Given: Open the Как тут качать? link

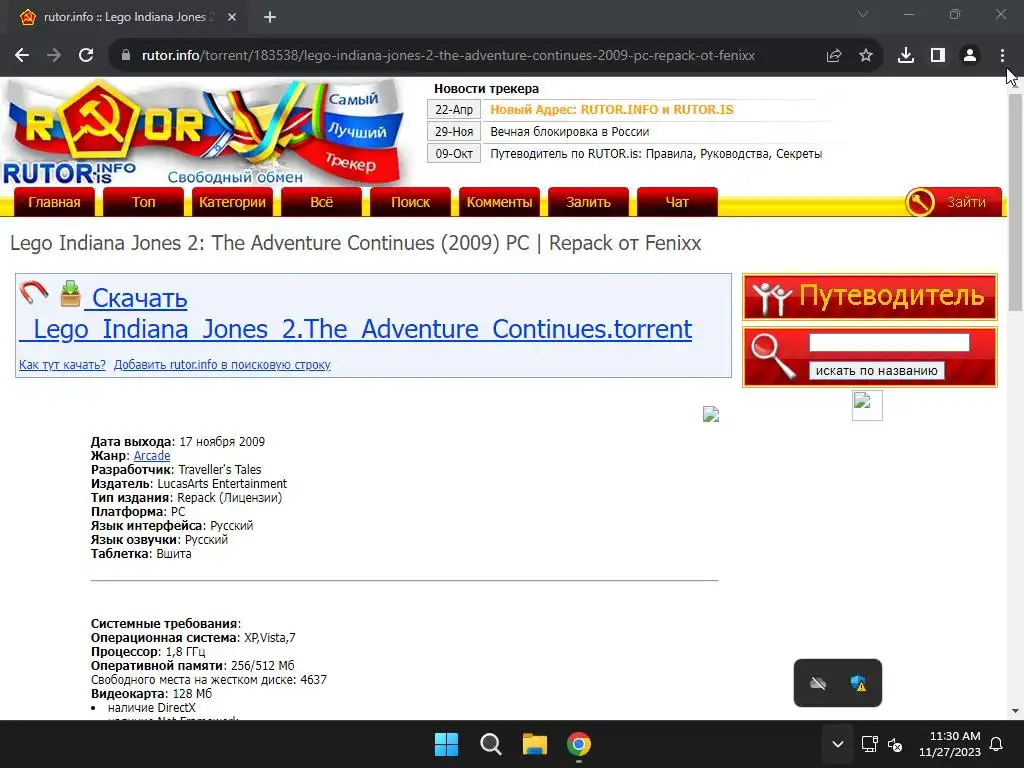Looking at the screenshot, I should click(x=62, y=364).
